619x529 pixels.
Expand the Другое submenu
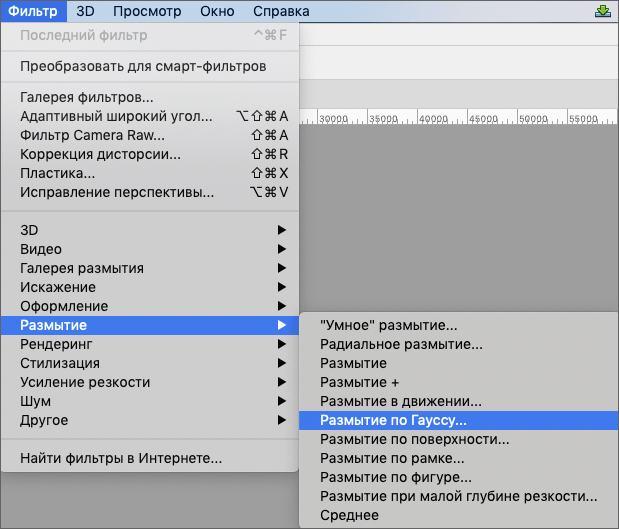[x=150, y=420]
